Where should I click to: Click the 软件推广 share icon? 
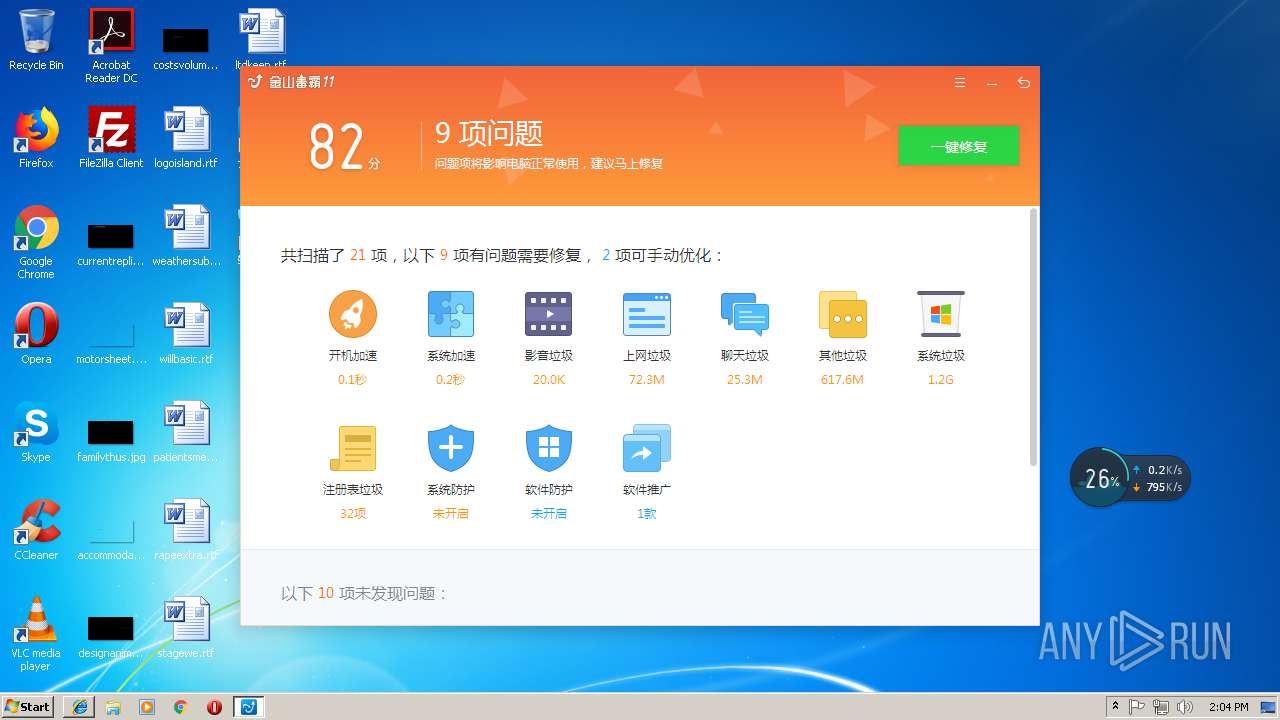(x=646, y=448)
